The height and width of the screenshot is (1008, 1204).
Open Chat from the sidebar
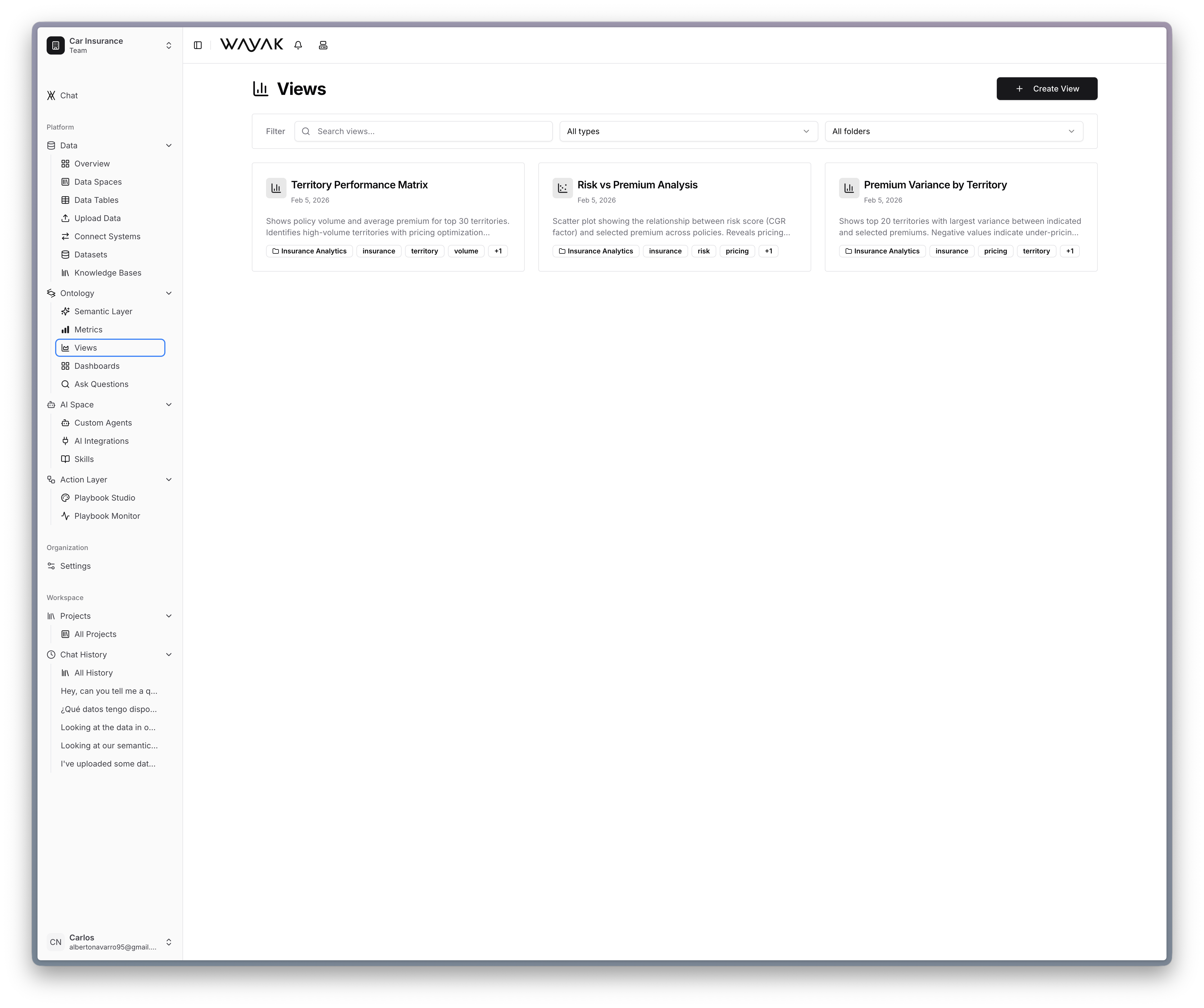coord(69,96)
